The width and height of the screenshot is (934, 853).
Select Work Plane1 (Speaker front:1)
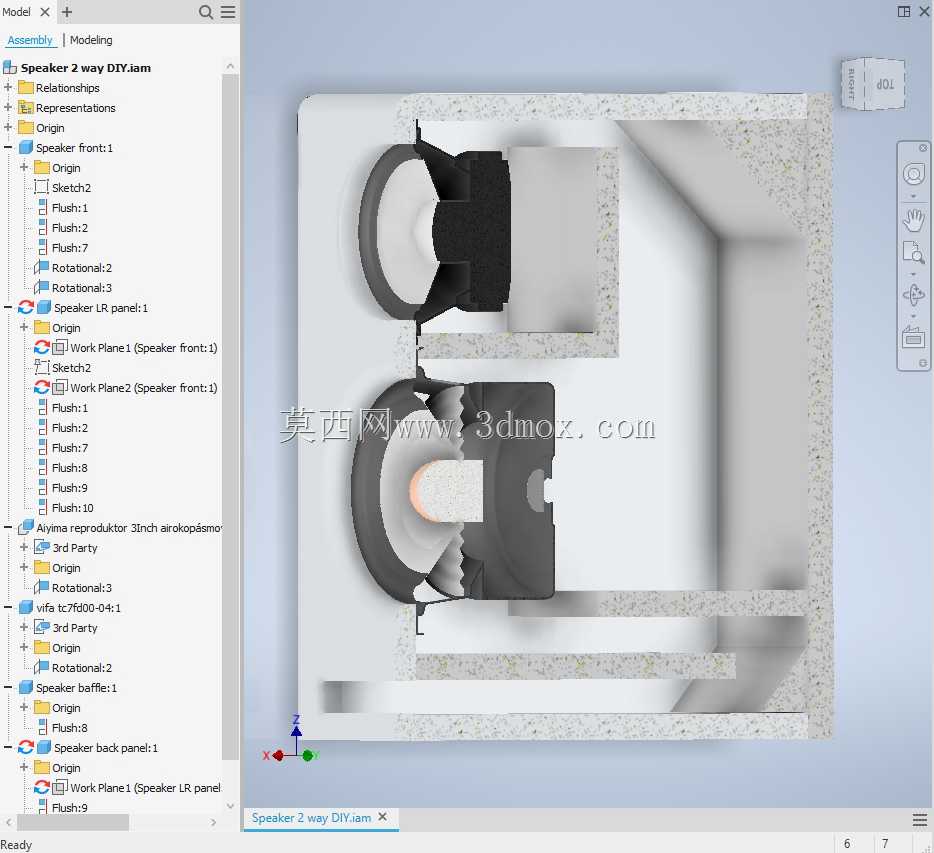point(144,347)
